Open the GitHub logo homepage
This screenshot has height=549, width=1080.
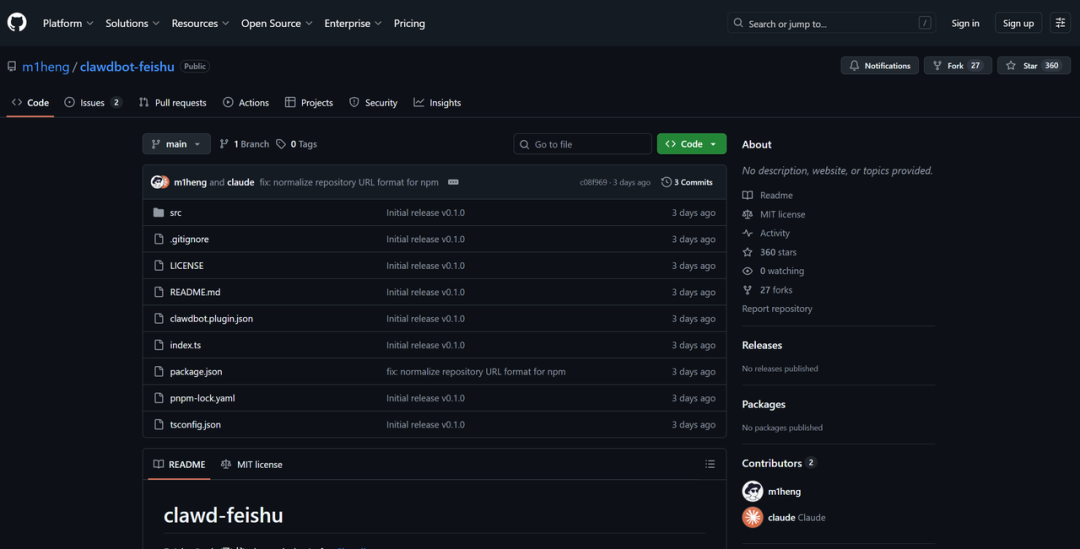pos(17,23)
